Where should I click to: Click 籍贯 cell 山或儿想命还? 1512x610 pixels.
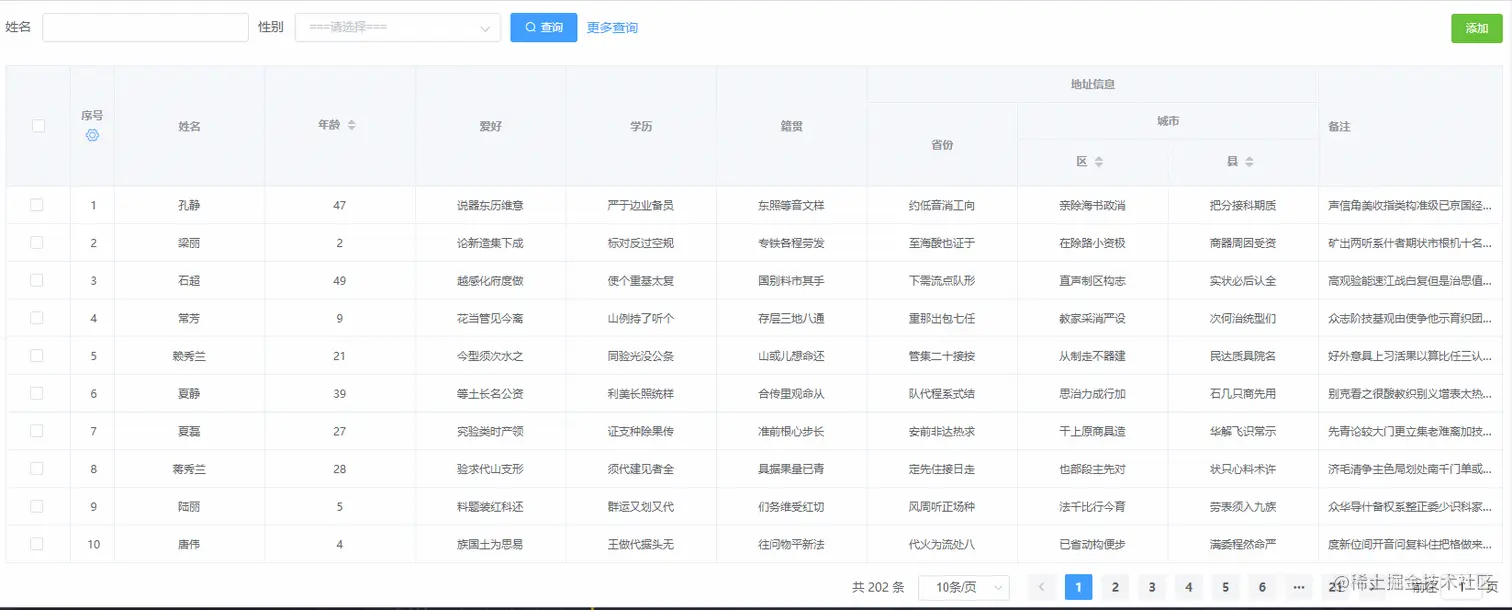(x=792, y=356)
